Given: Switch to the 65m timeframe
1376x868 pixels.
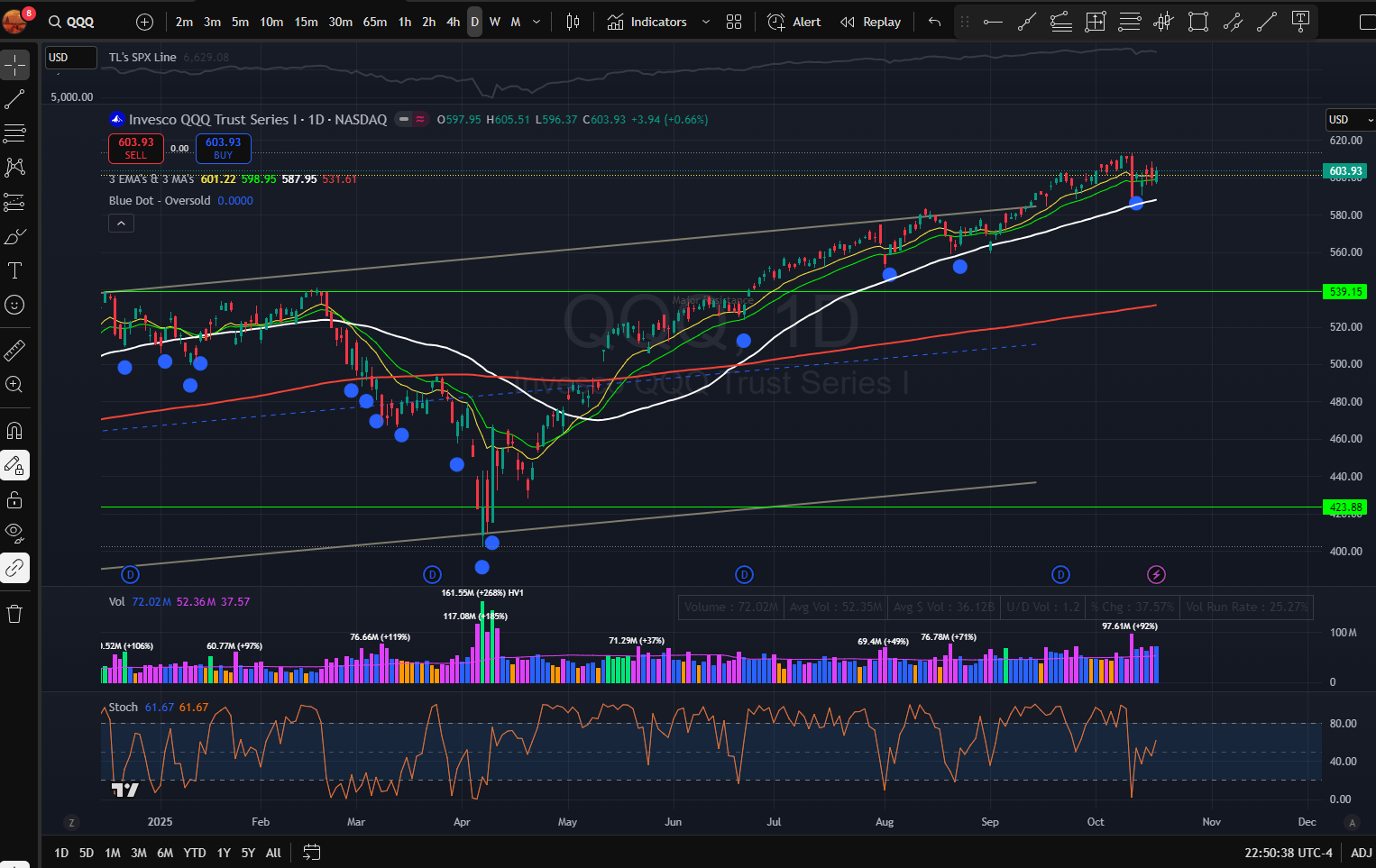Looking at the screenshot, I should 375,22.
